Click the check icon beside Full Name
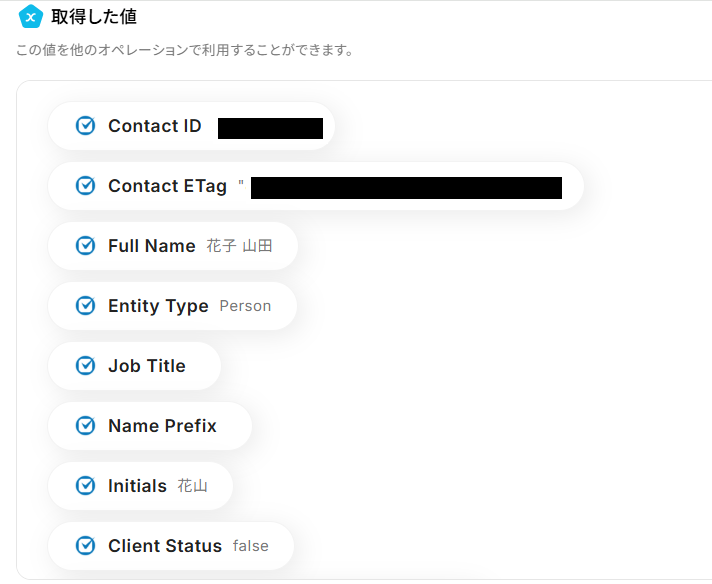712x584 pixels. click(x=86, y=246)
